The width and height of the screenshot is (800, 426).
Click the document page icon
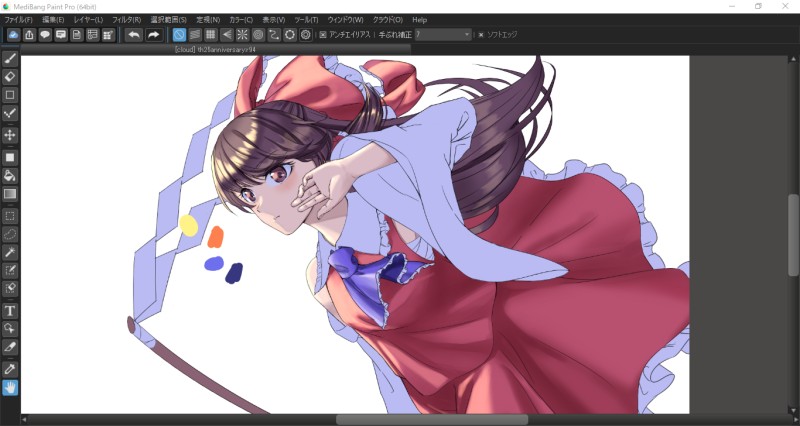point(77,35)
